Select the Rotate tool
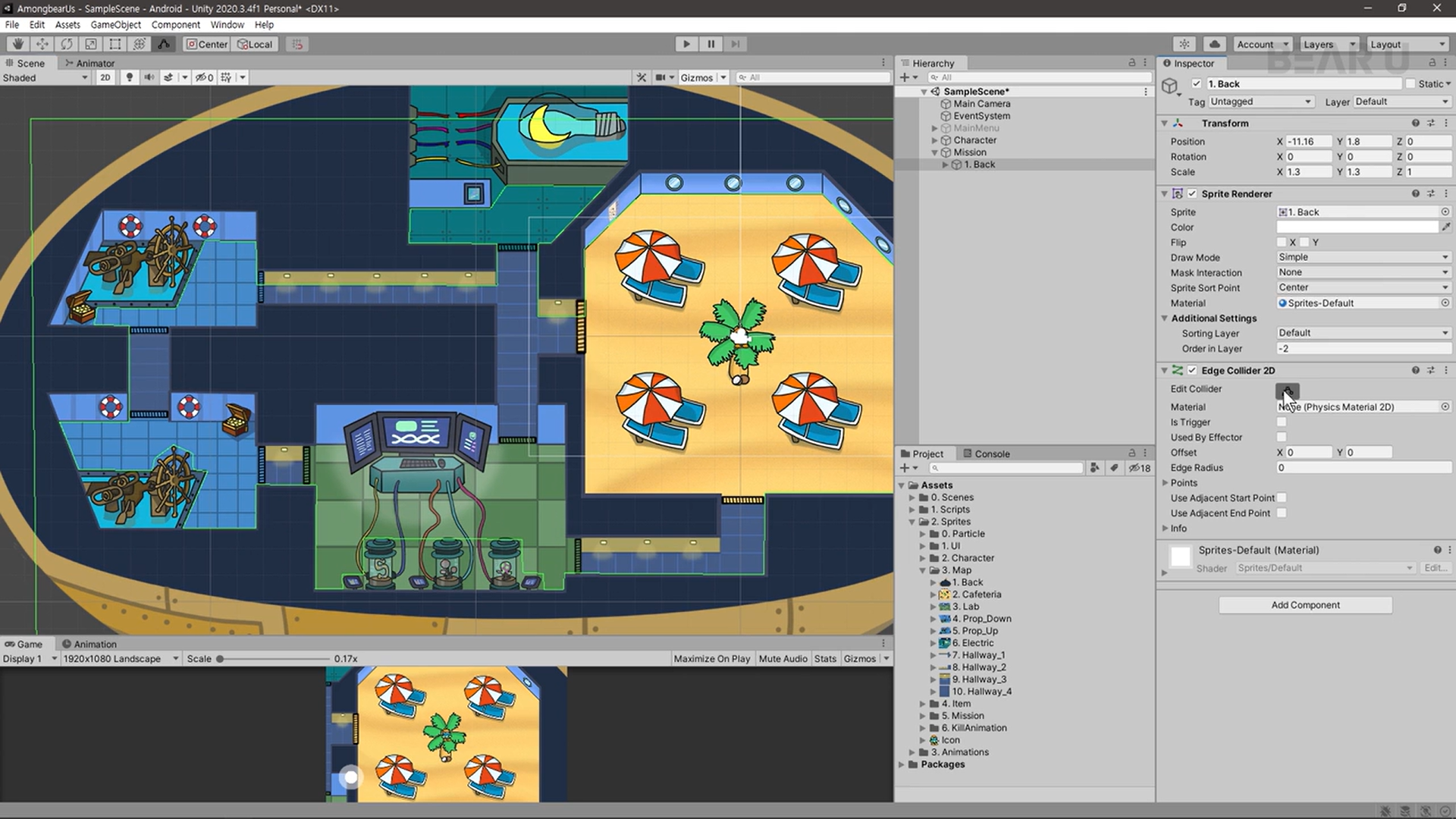Viewport: 1456px width, 819px height. tap(67, 44)
